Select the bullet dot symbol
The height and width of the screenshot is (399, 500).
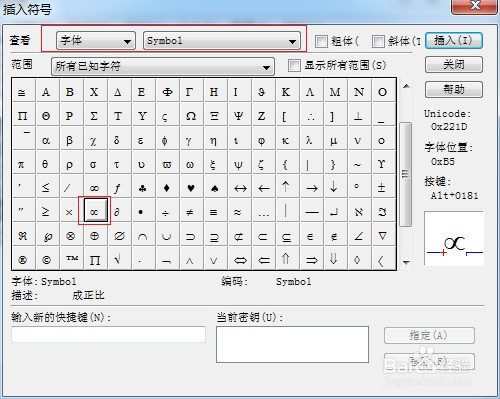[x=142, y=212]
